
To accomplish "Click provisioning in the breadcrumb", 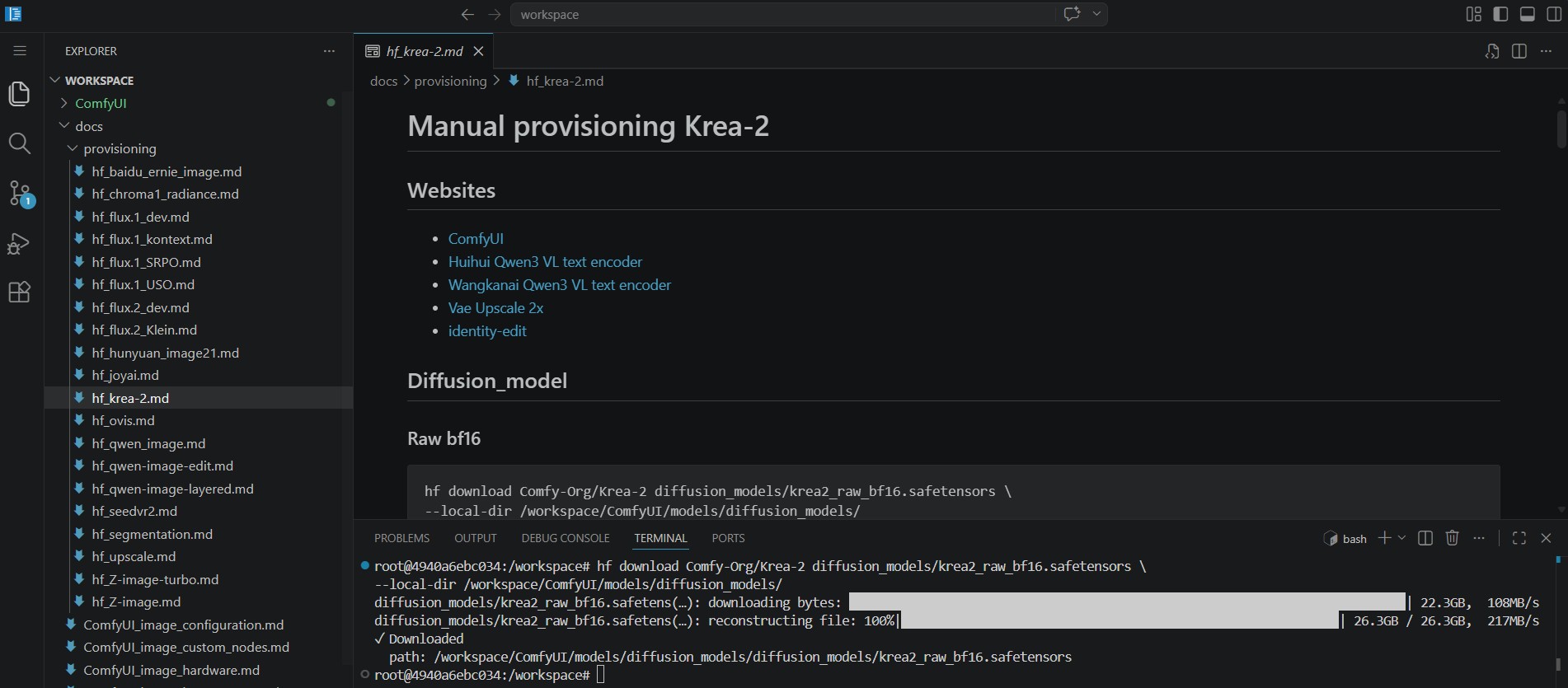I will point(450,81).
